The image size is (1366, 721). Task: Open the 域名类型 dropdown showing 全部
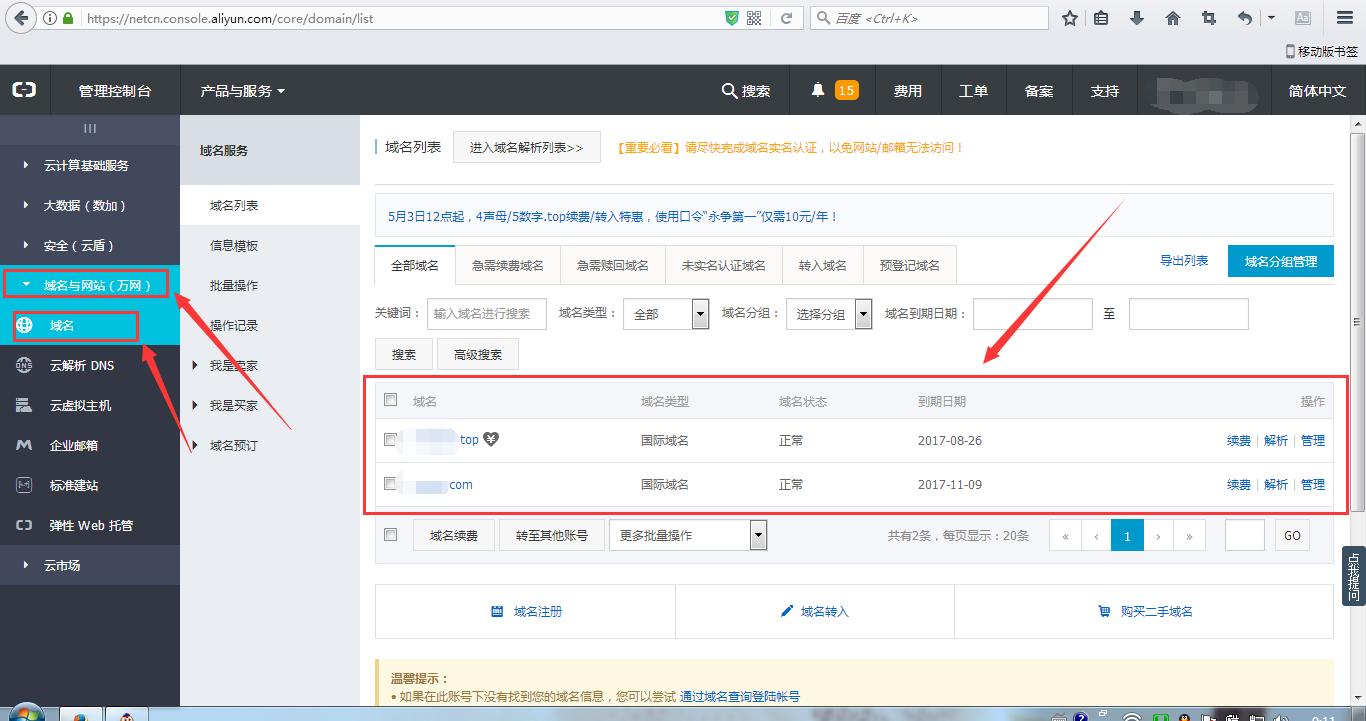point(666,313)
